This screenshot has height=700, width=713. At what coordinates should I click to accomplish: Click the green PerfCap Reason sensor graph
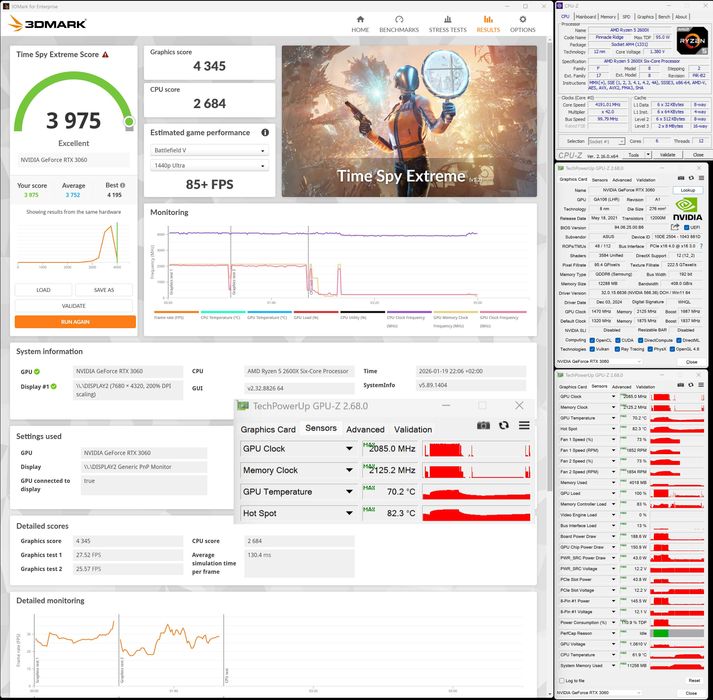tap(678, 634)
